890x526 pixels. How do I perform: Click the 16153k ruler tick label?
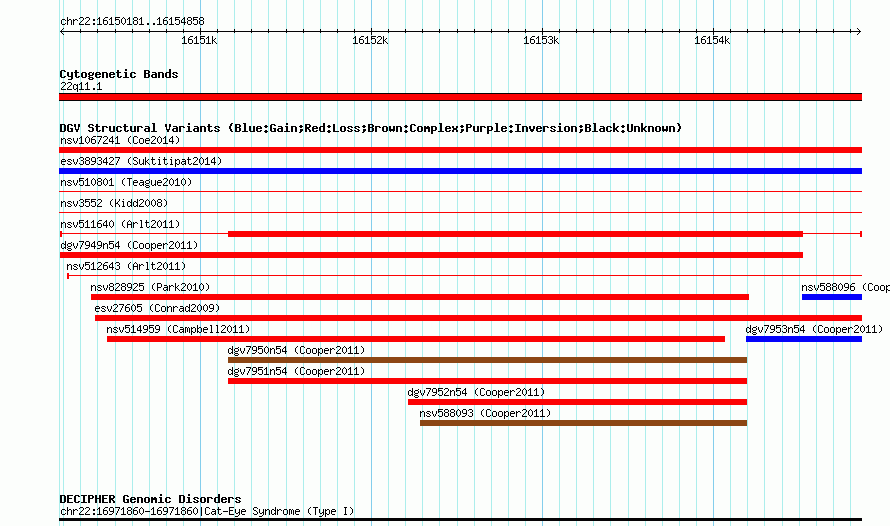click(541, 40)
